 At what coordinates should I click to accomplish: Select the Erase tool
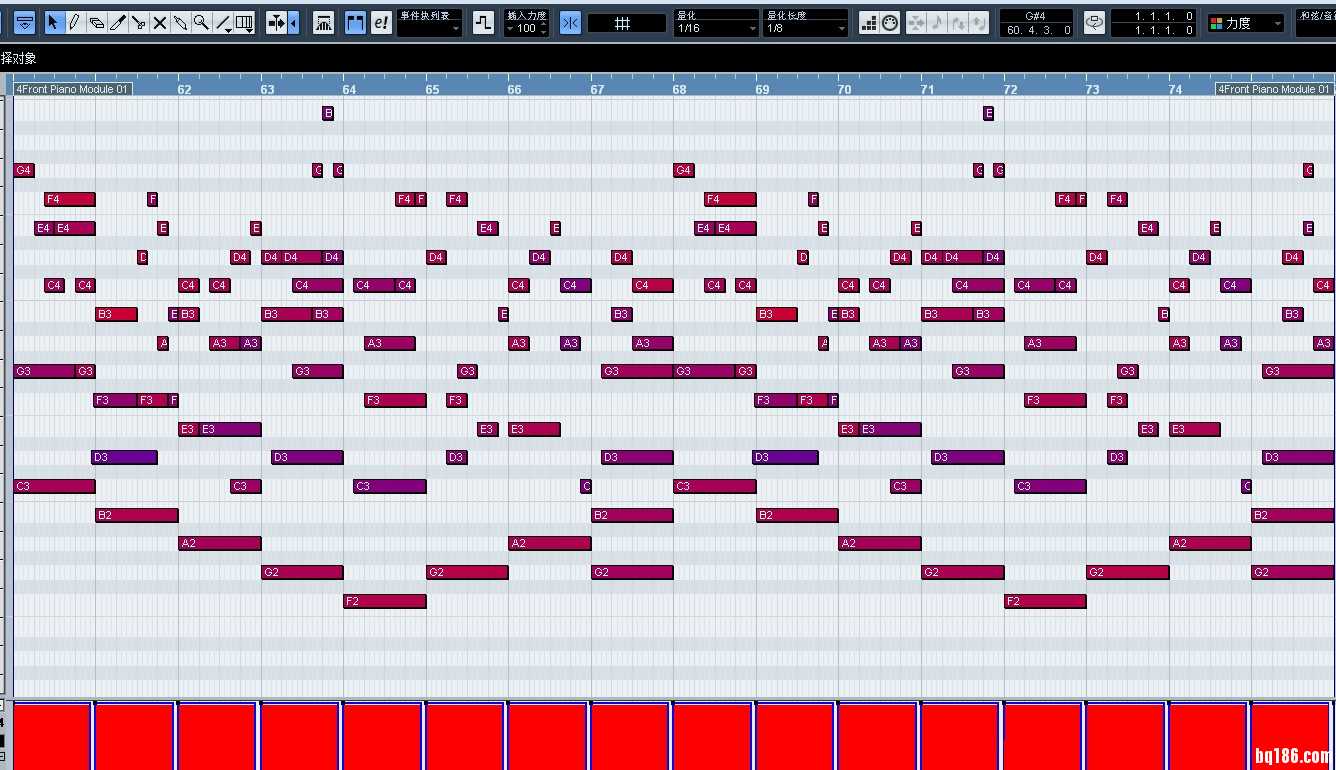tap(96, 22)
